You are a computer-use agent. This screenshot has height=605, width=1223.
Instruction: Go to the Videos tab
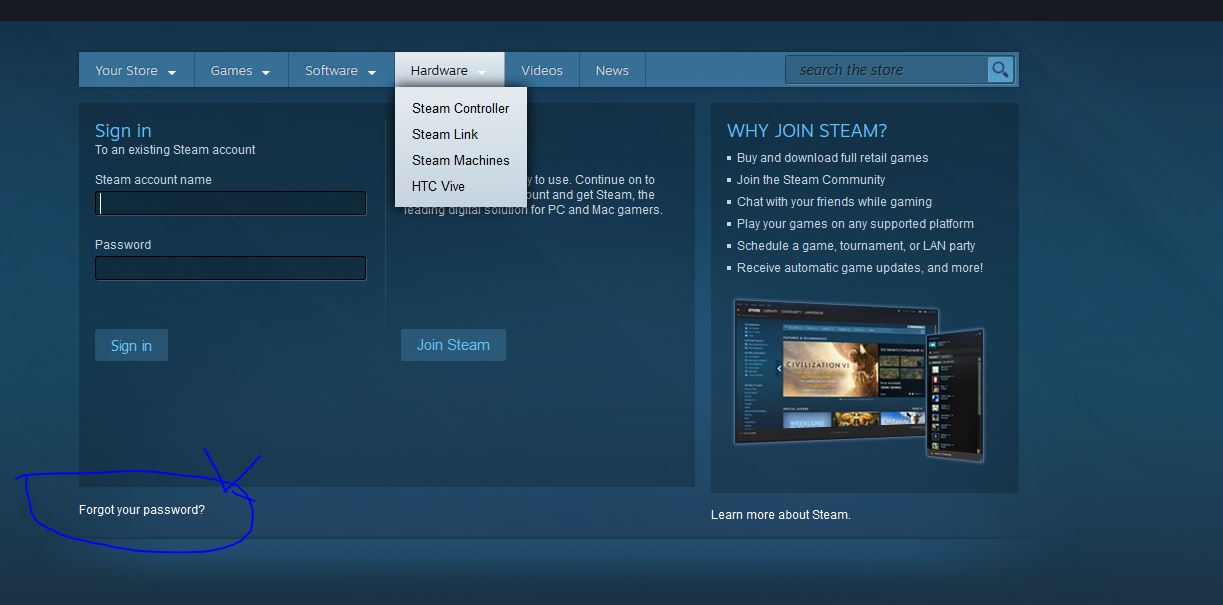pos(542,70)
